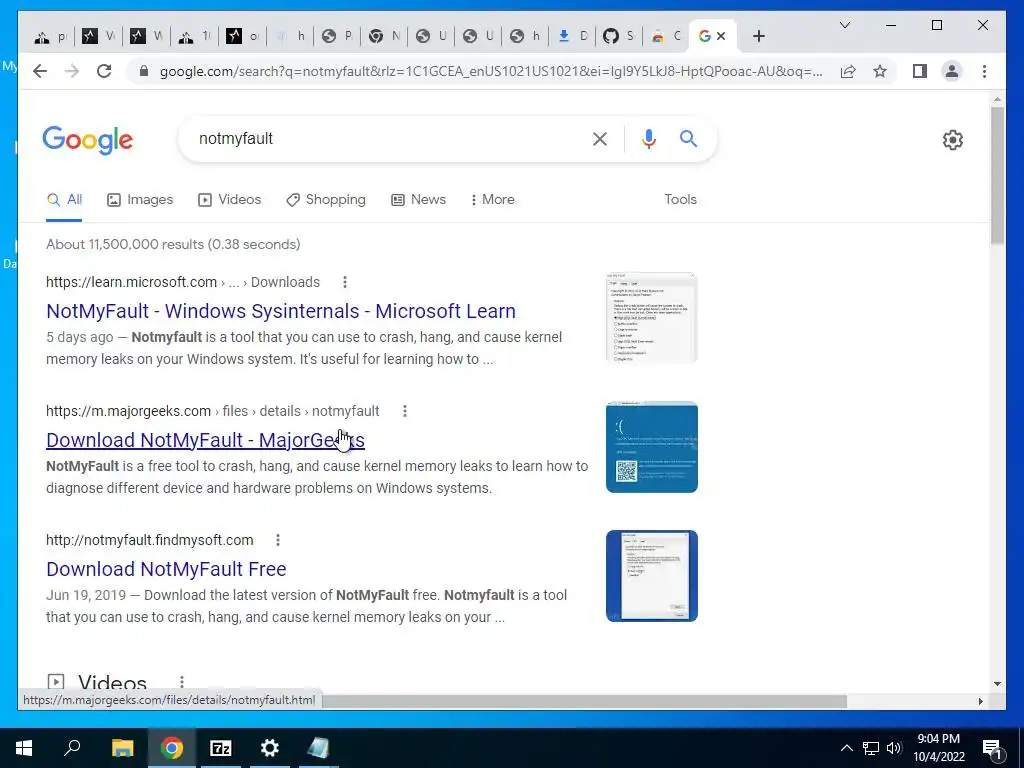Click the findmysoft result thumbnail

click(651, 576)
